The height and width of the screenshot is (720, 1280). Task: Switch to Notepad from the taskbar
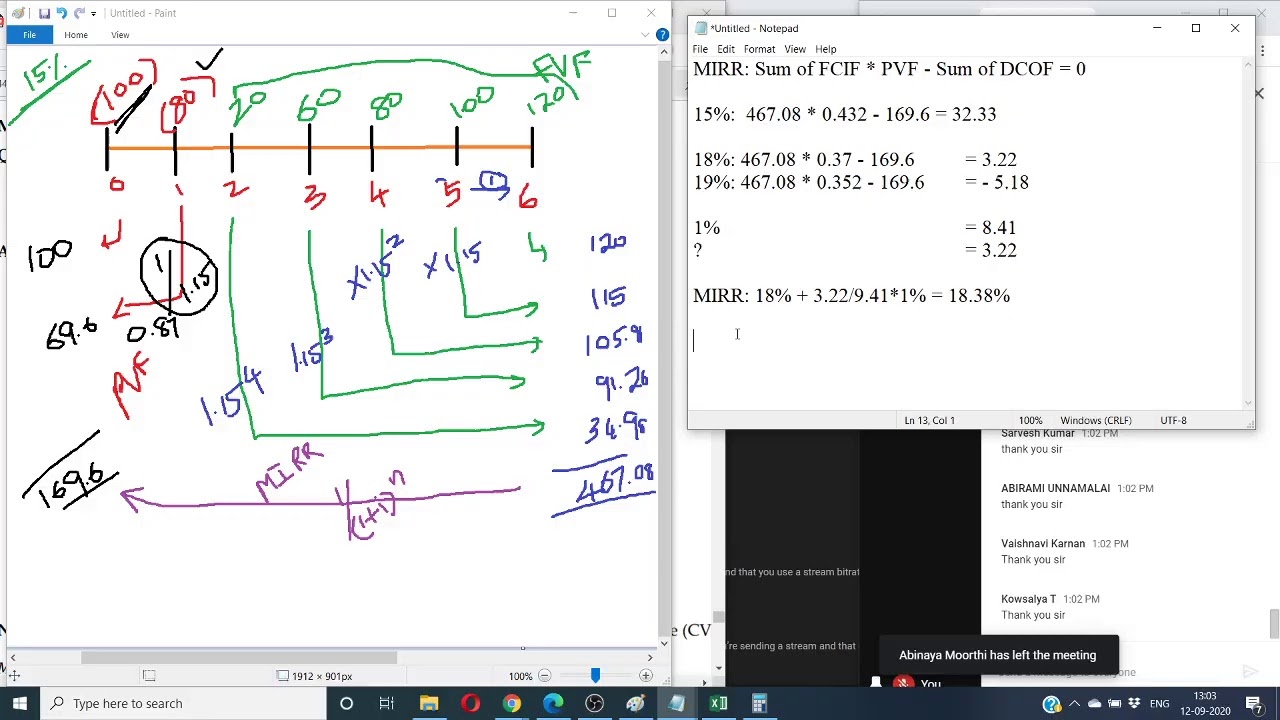677,703
